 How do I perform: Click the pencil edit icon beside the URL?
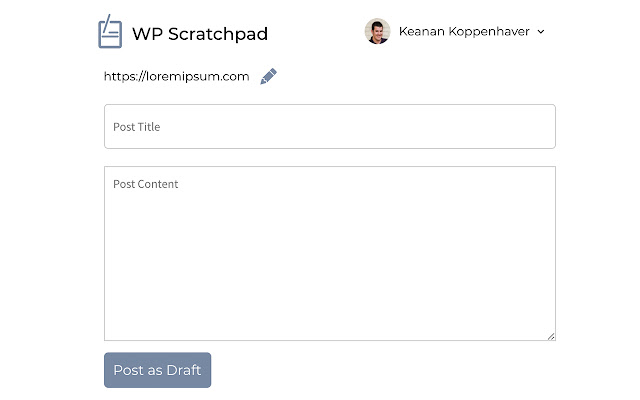[268, 76]
